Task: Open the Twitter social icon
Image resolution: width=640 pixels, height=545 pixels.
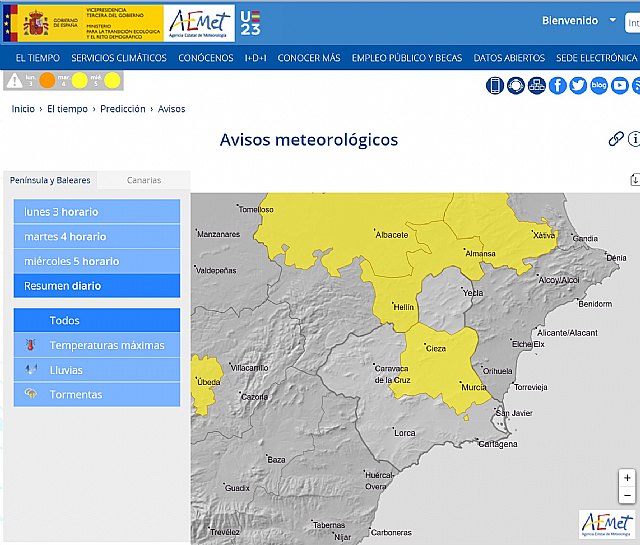Action: [x=578, y=85]
